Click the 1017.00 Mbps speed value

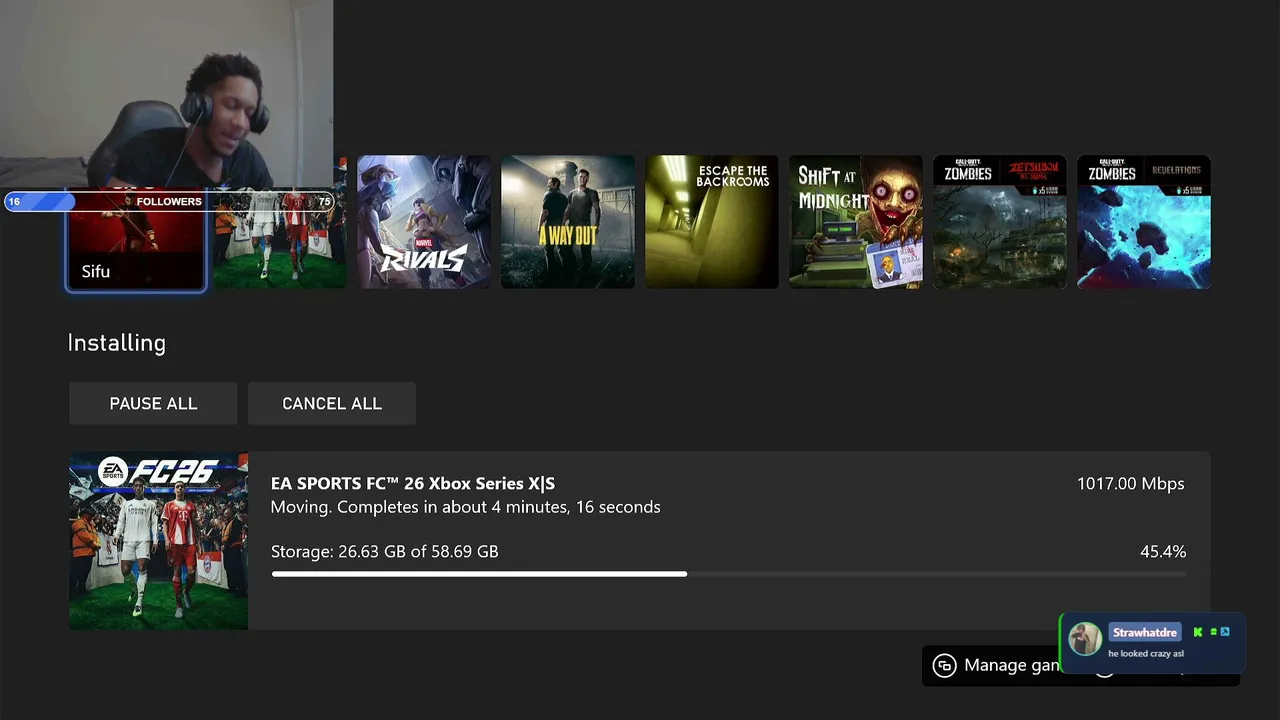(1130, 483)
